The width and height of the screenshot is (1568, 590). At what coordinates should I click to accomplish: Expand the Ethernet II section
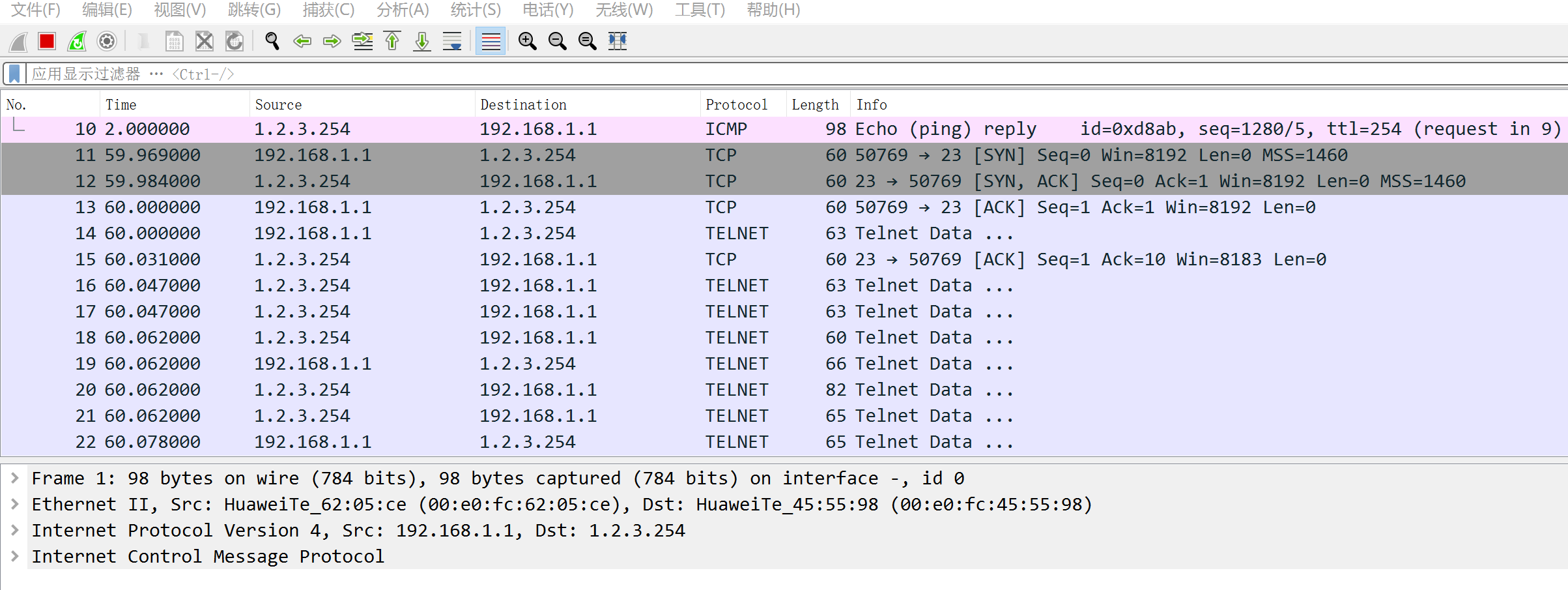click(x=14, y=505)
